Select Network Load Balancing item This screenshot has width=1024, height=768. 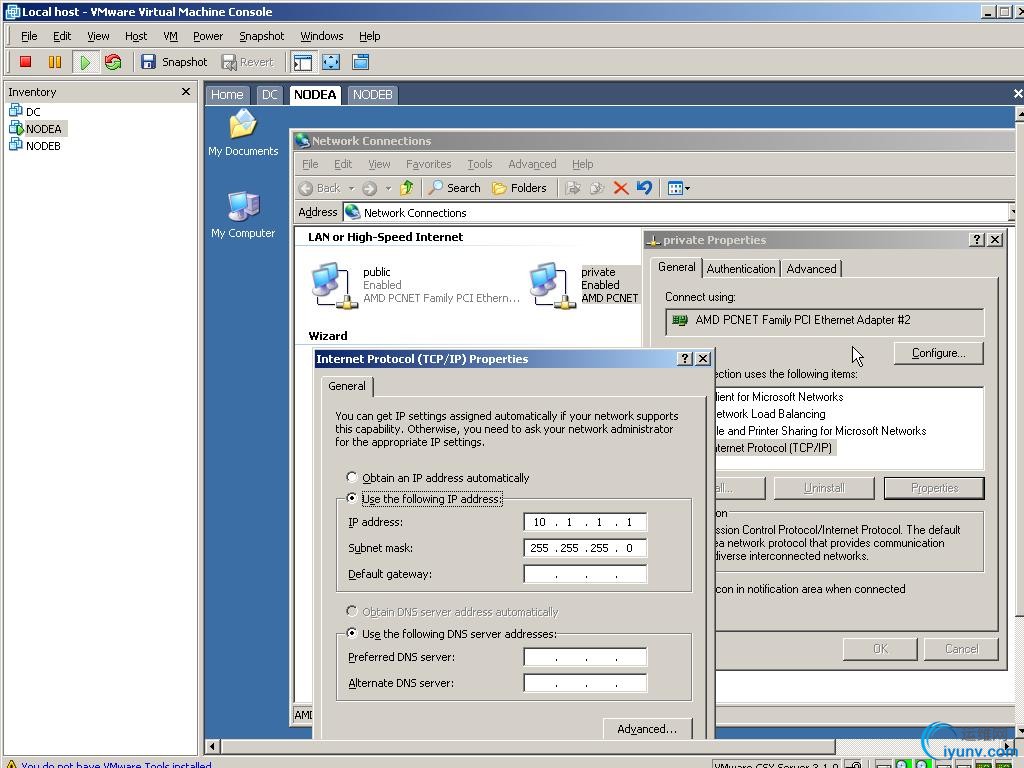(771, 414)
